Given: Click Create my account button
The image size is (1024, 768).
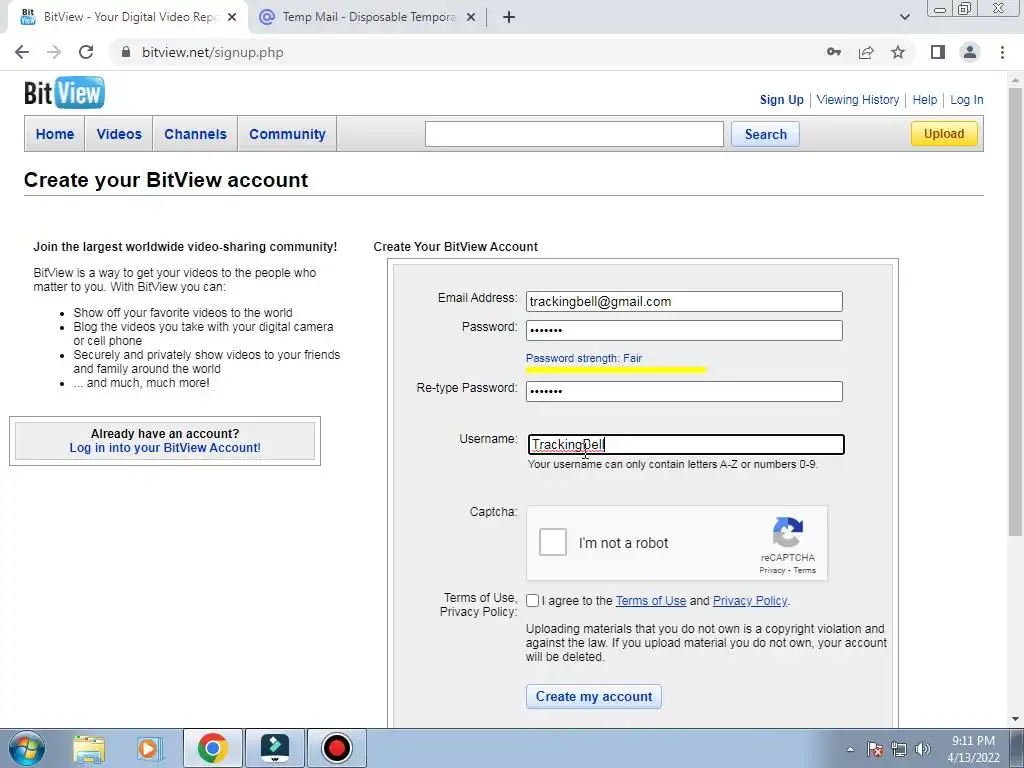Looking at the screenshot, I should pos(594,697).
